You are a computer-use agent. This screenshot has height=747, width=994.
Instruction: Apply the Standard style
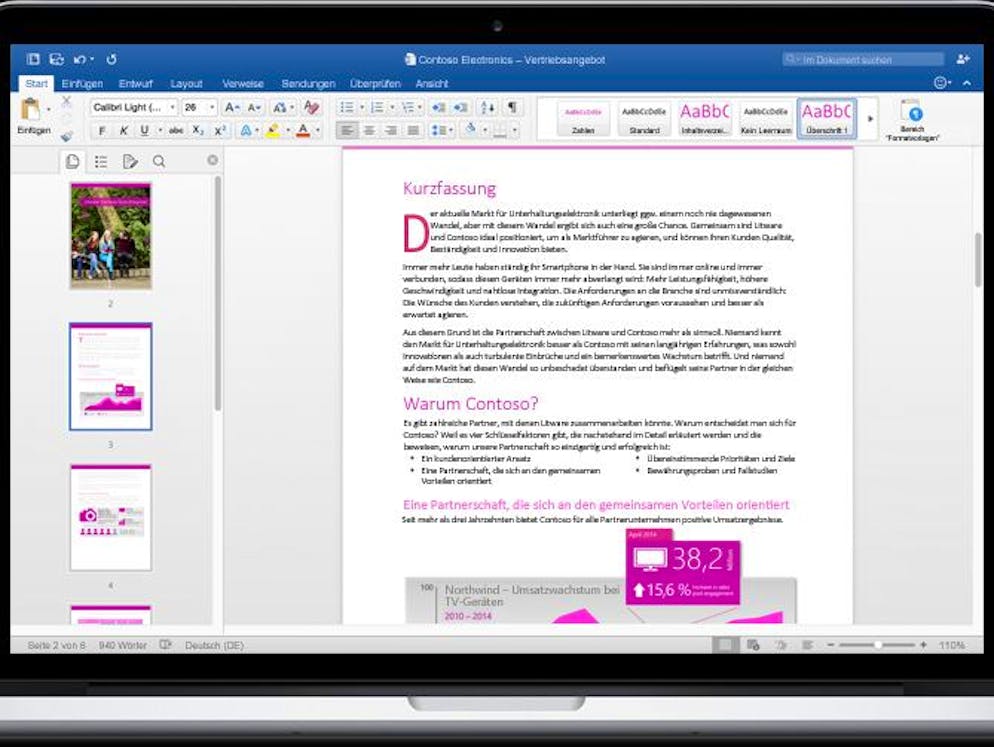pos(644,119)
